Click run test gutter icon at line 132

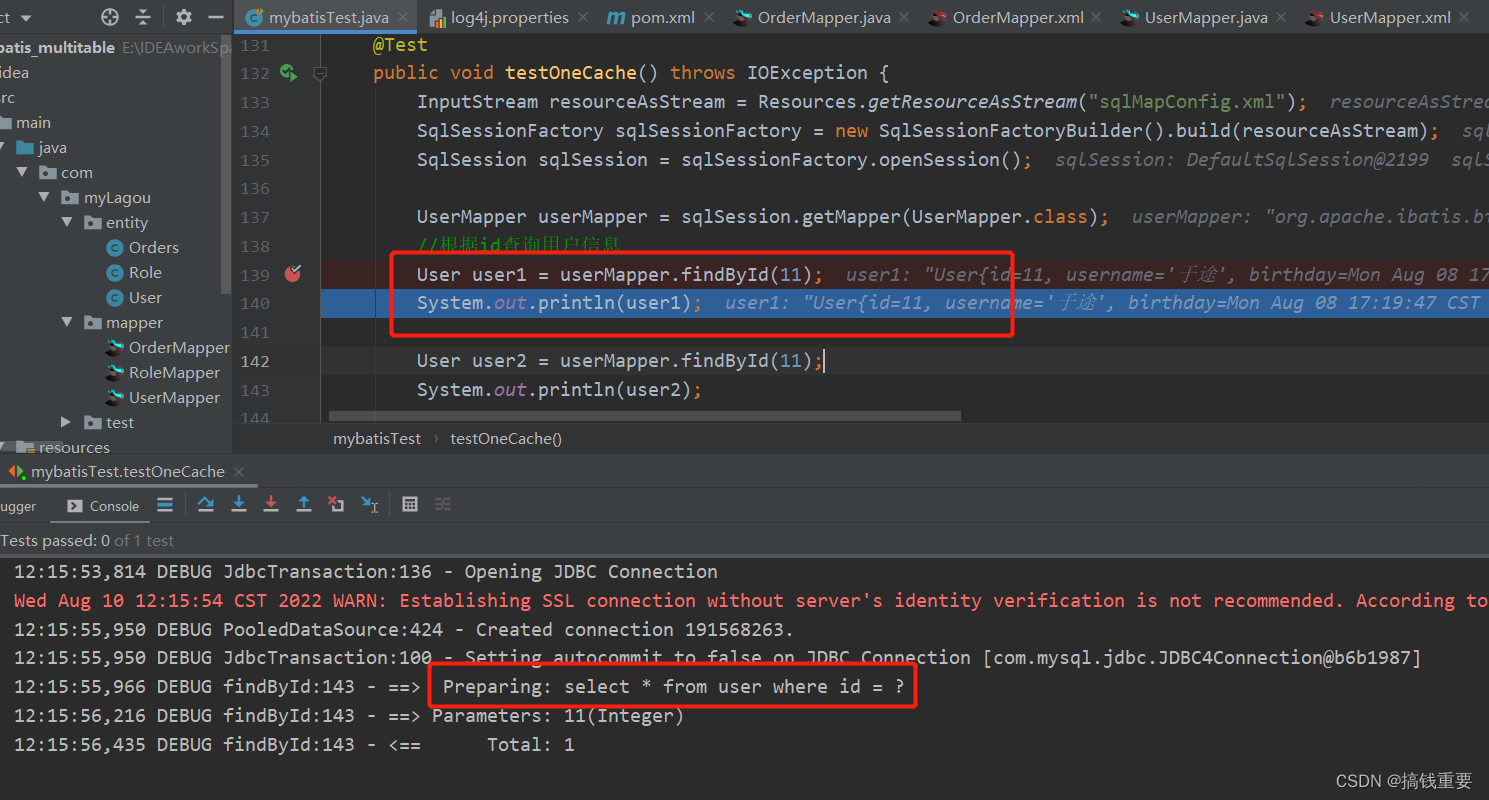pyautogui.click(x=289, y=72)
